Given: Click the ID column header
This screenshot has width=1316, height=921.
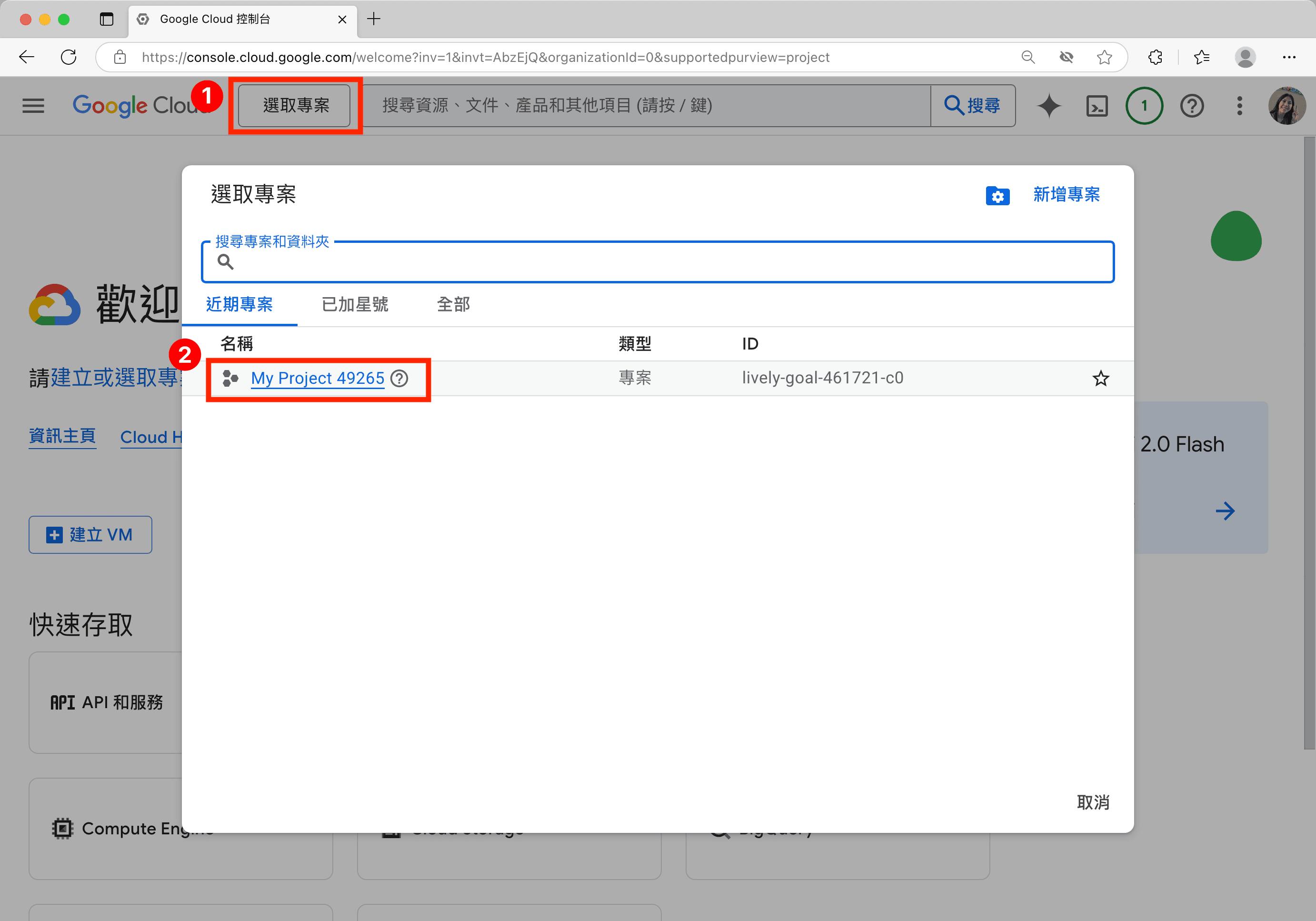Looking at the screenshot, I should point(750,344).
